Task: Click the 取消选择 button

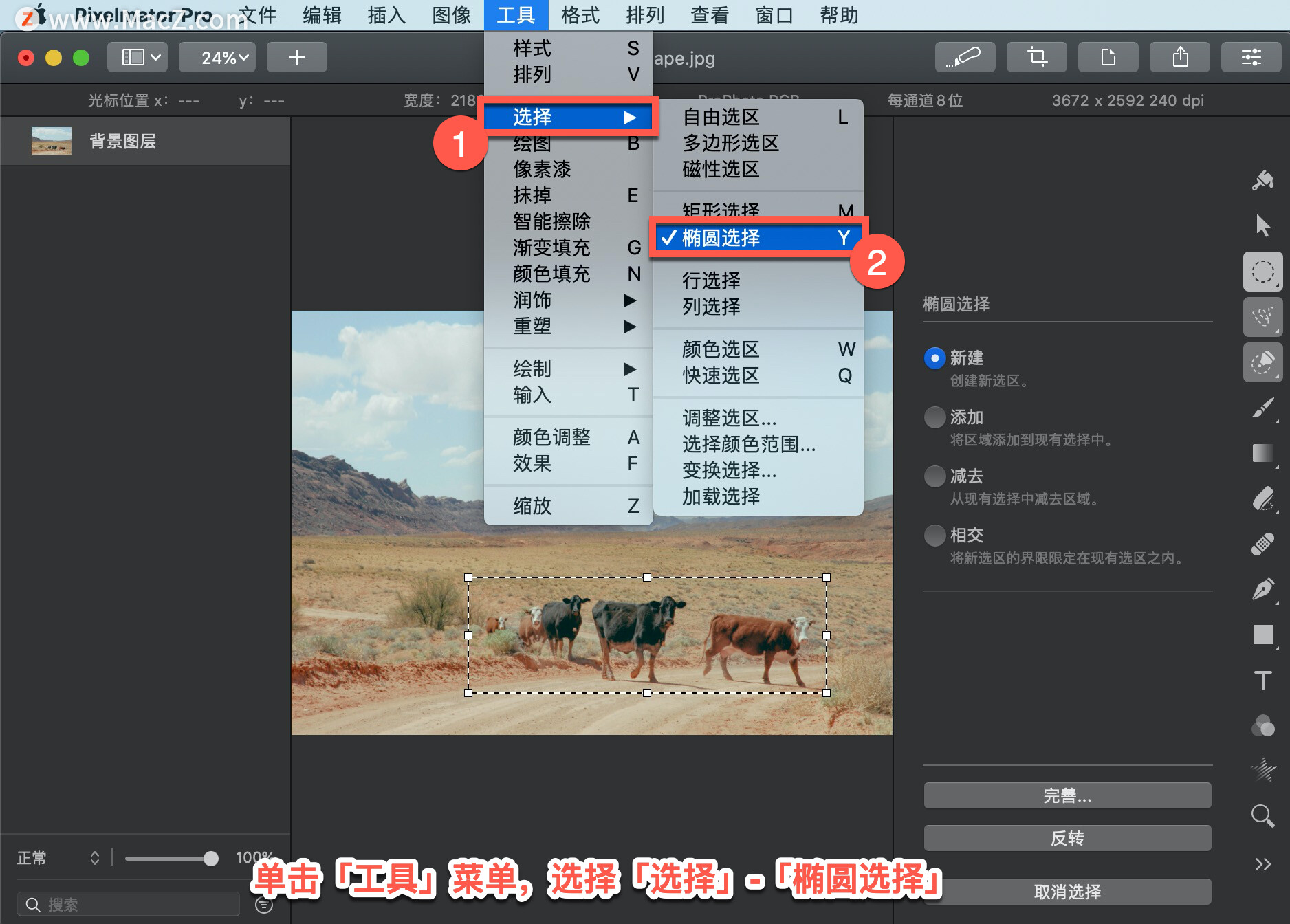Action: [1067, 892]
